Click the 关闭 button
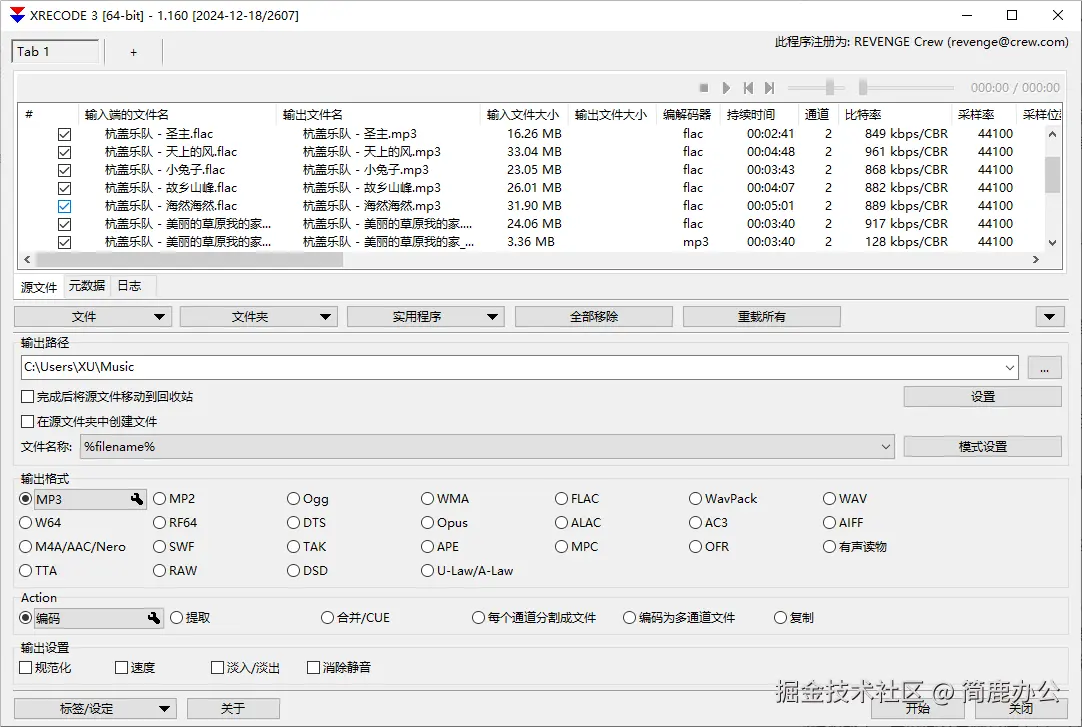 coord(1021,708)
